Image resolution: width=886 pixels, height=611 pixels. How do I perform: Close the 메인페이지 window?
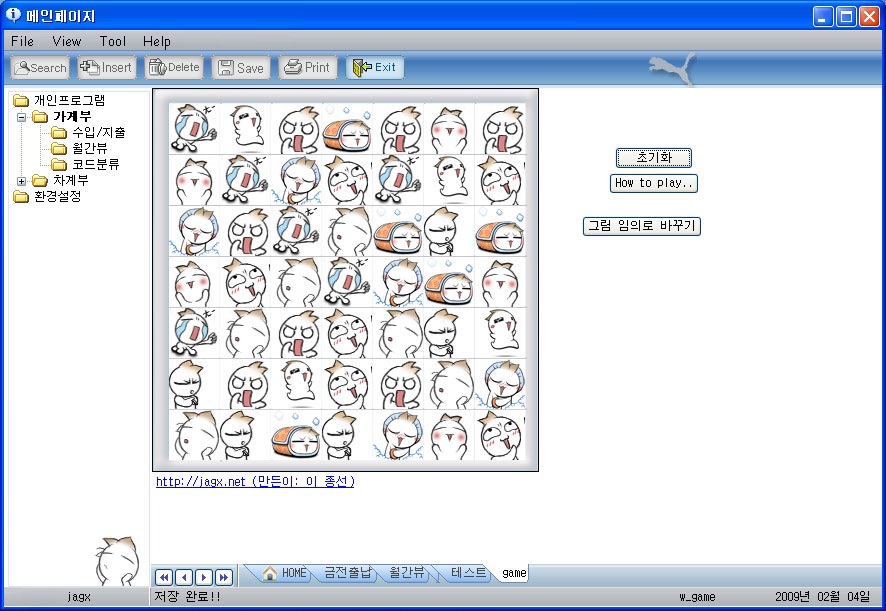869,17
